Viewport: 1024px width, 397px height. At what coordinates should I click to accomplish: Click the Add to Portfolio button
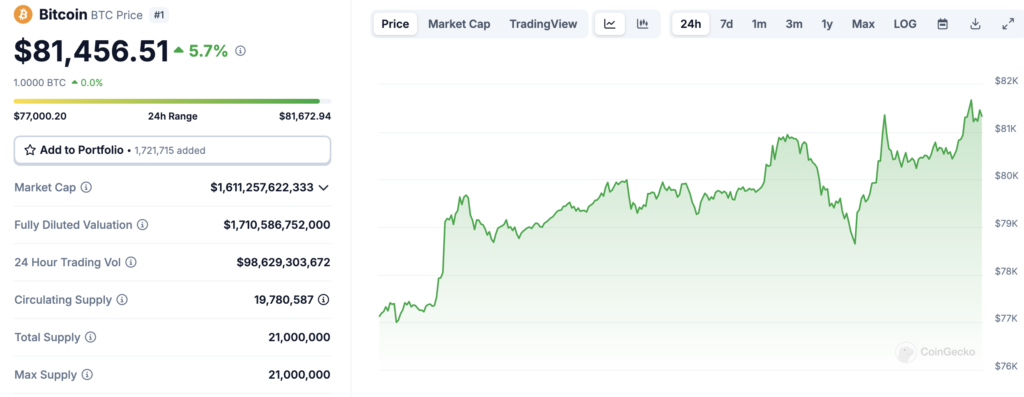pyautogui.click(x=172, y=150)
